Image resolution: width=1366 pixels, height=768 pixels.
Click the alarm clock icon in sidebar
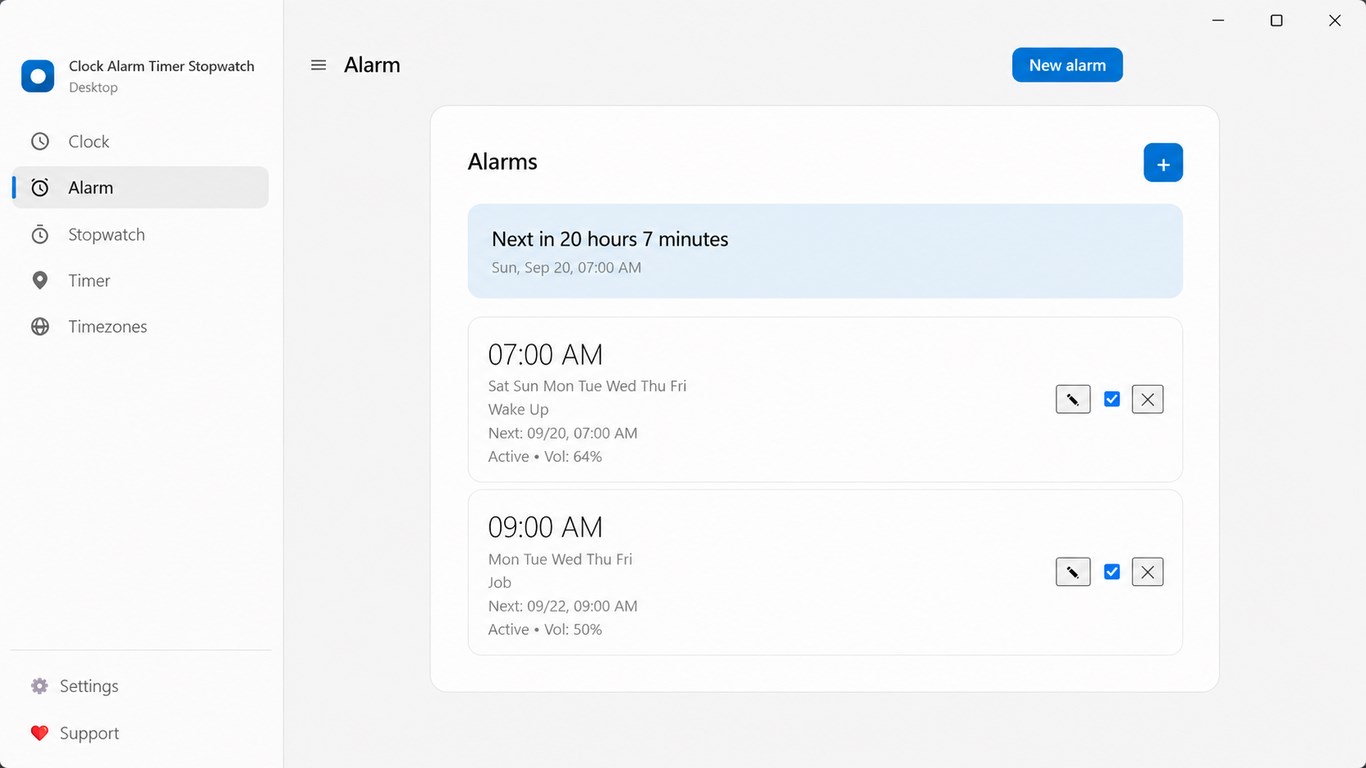(40, 188)
